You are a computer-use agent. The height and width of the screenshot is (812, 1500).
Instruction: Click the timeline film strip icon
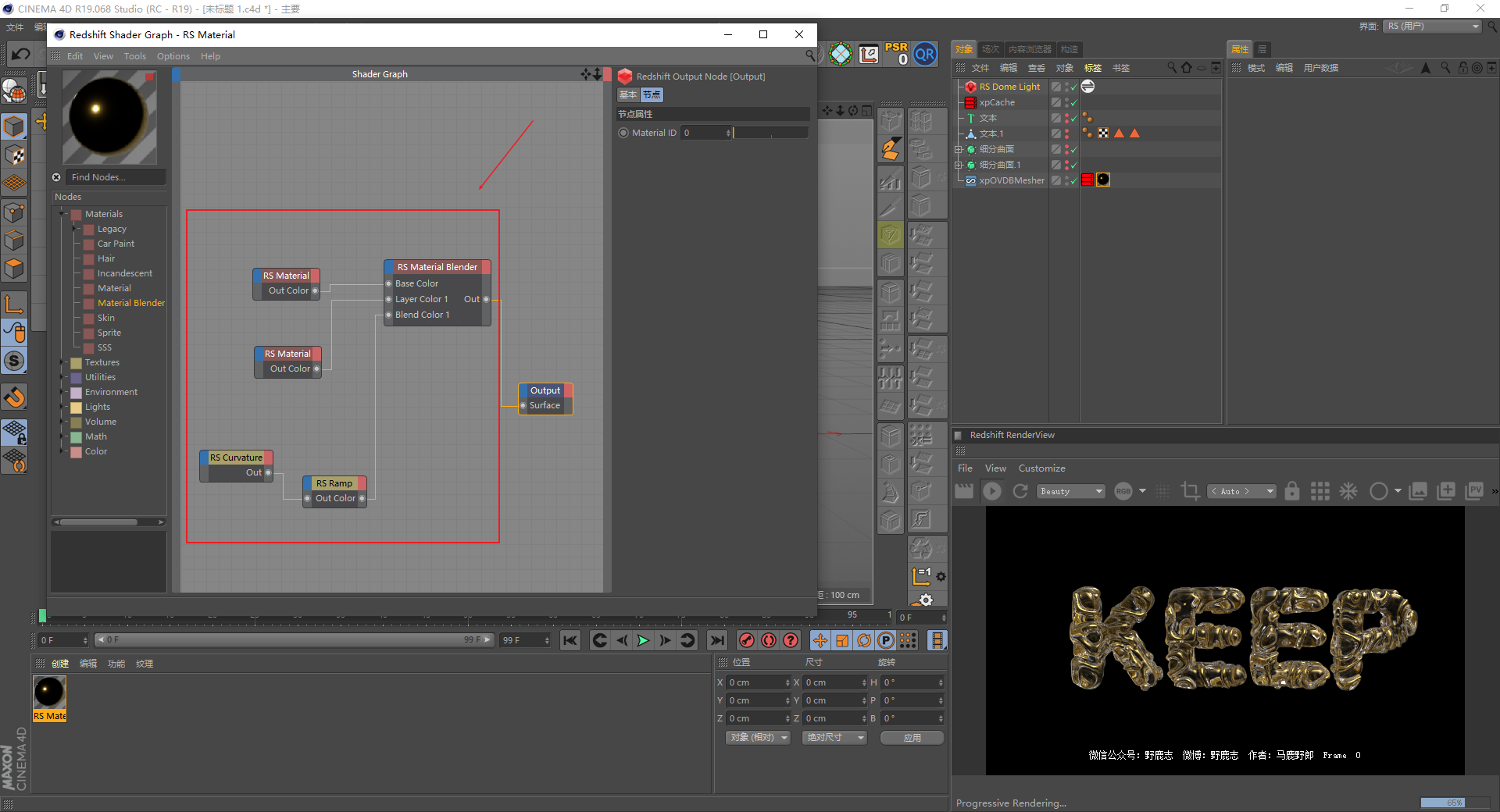pos(937,641)
